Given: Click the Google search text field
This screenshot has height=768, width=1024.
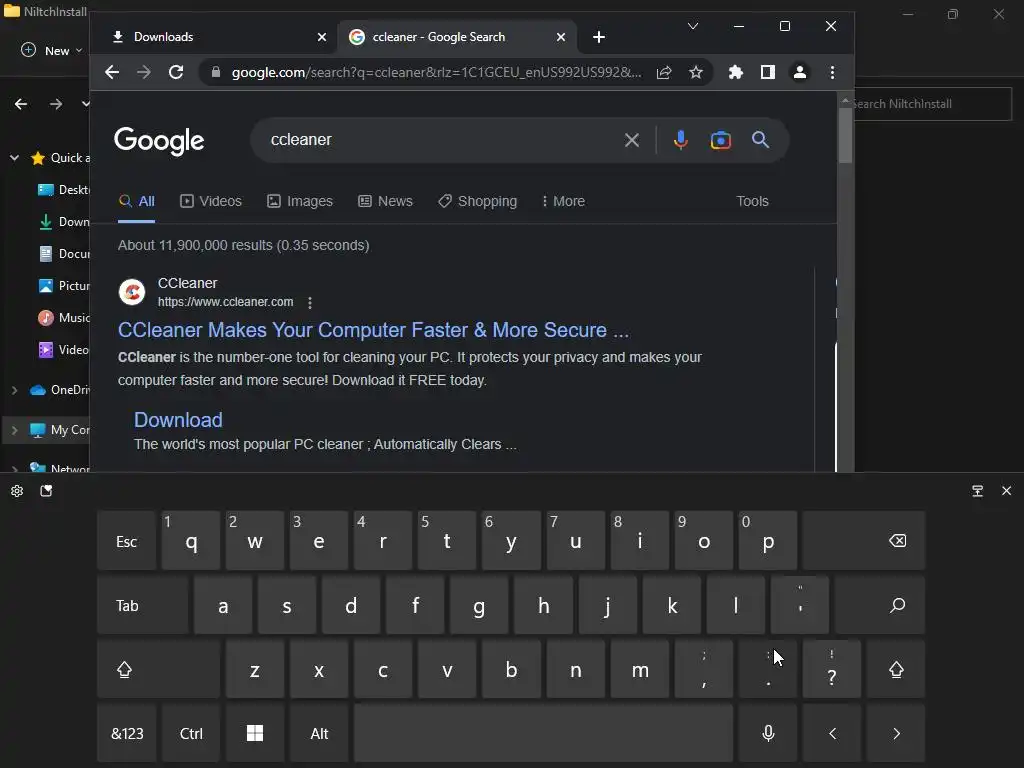Looking at the screenshot, I should click(441, 140).
